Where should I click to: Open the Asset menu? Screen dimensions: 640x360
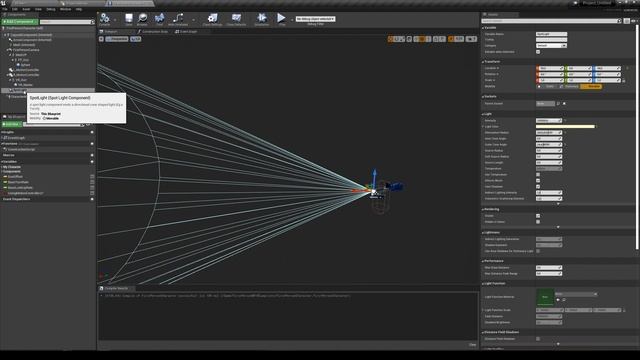(26, 9)
